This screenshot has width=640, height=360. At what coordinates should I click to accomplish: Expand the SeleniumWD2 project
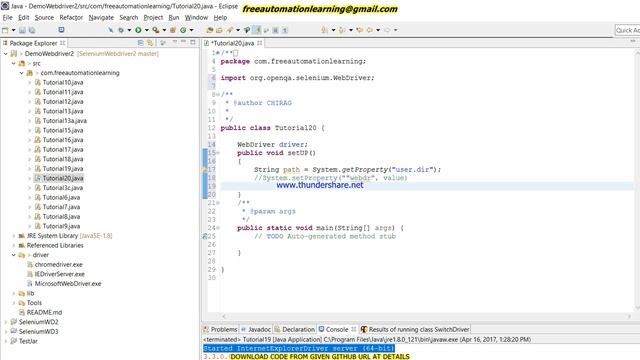[6, 322]
